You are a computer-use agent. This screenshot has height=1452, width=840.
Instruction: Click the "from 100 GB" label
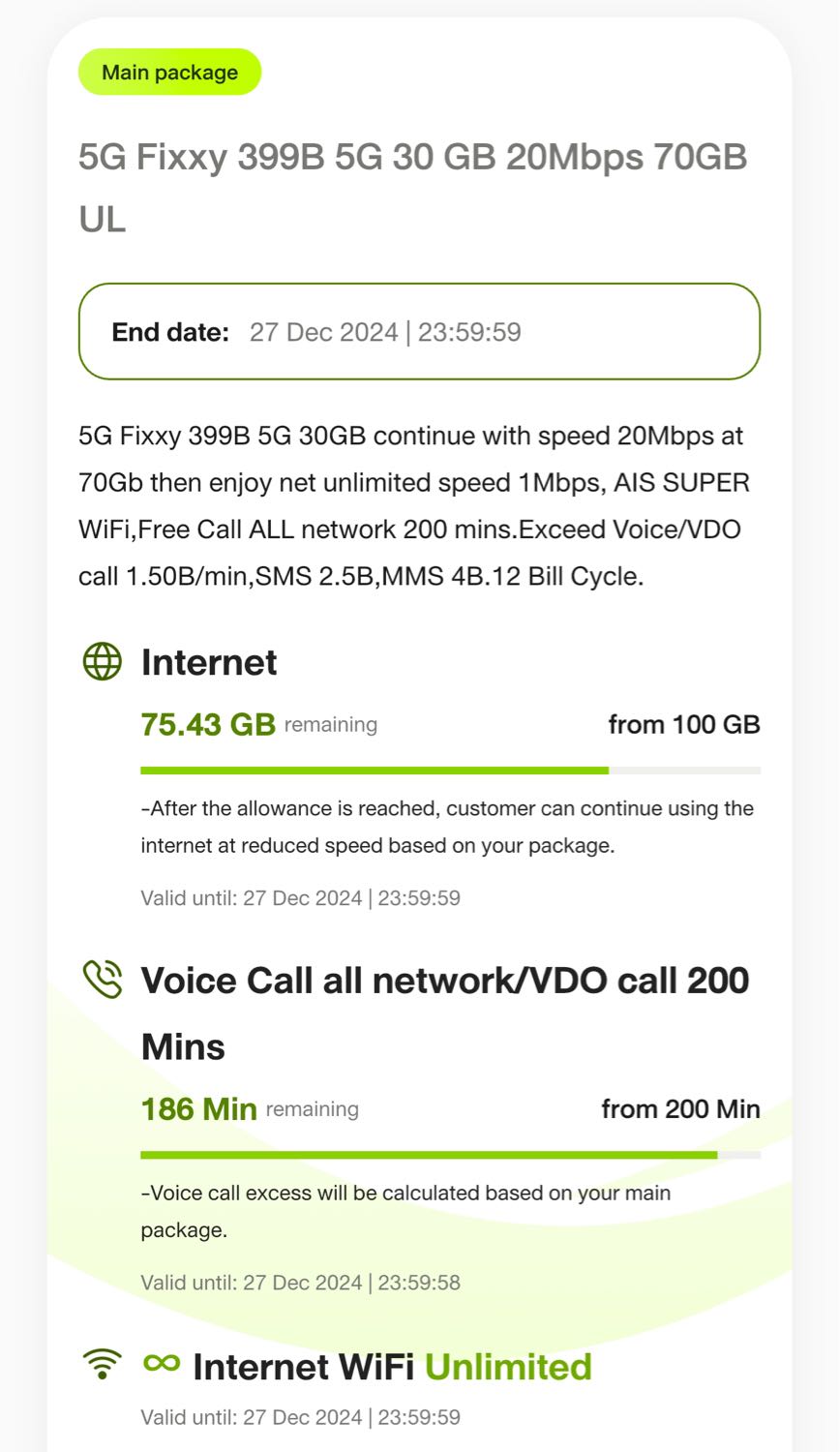pyautogui.click(x=683, y=724)
